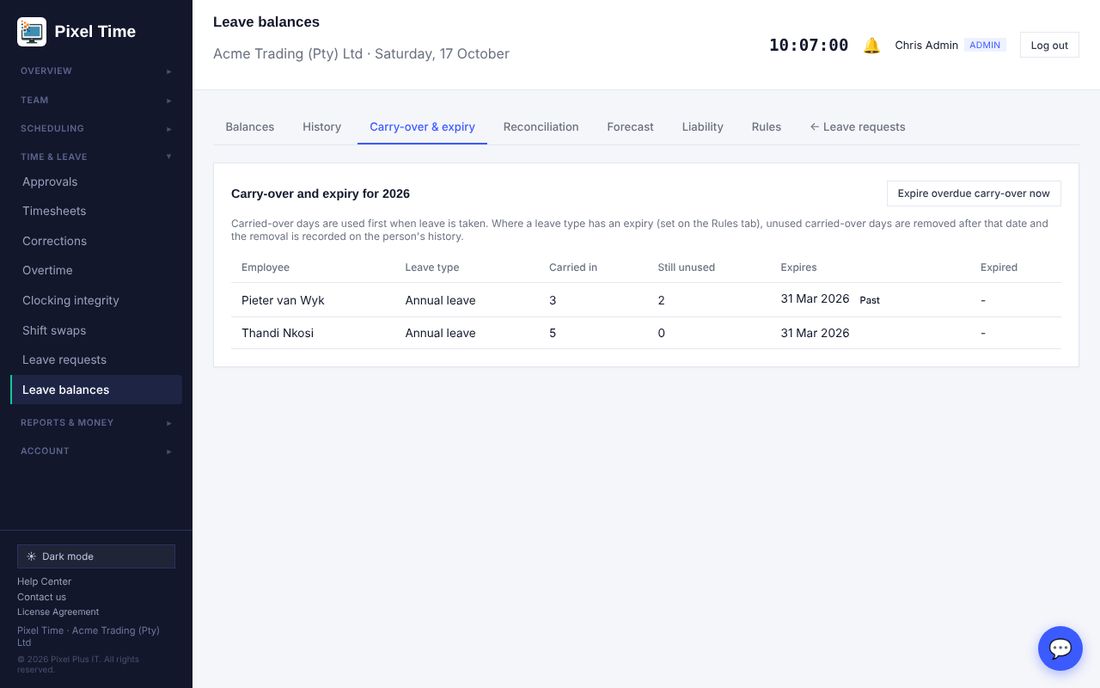Expand the Team sidebar section
This screenshot has height=688, width=1100.
point(96,100)
